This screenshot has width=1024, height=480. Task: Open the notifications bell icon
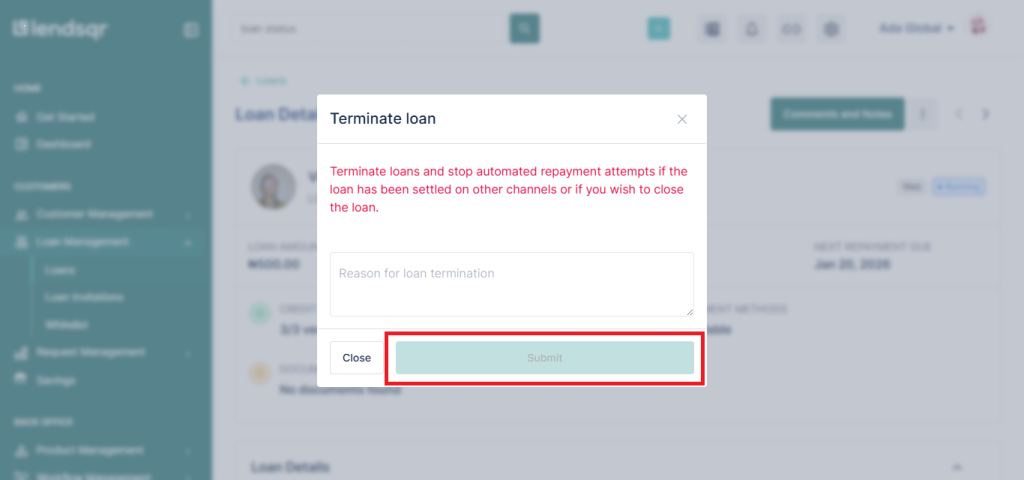(752, 29)
